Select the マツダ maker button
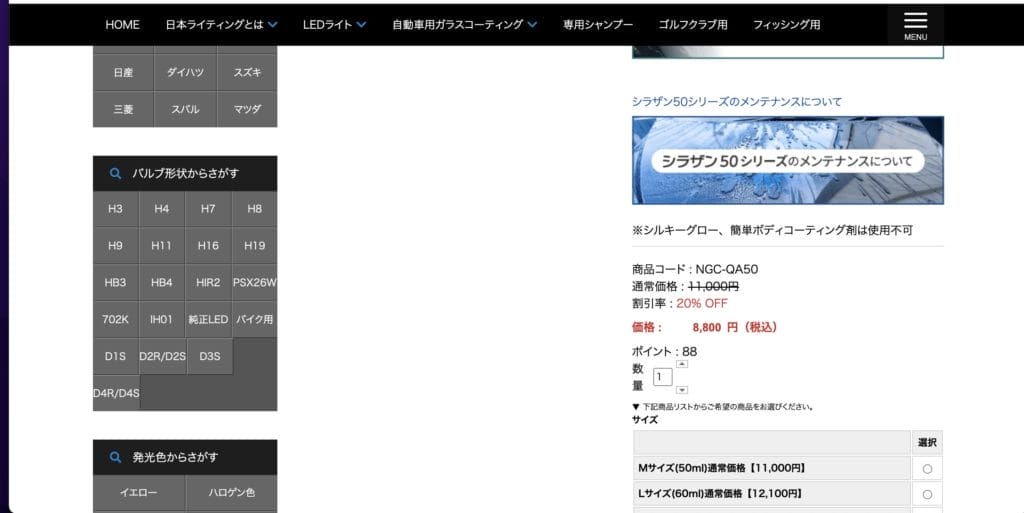This screenshot has height=513, width=1024. click(248, 109)
